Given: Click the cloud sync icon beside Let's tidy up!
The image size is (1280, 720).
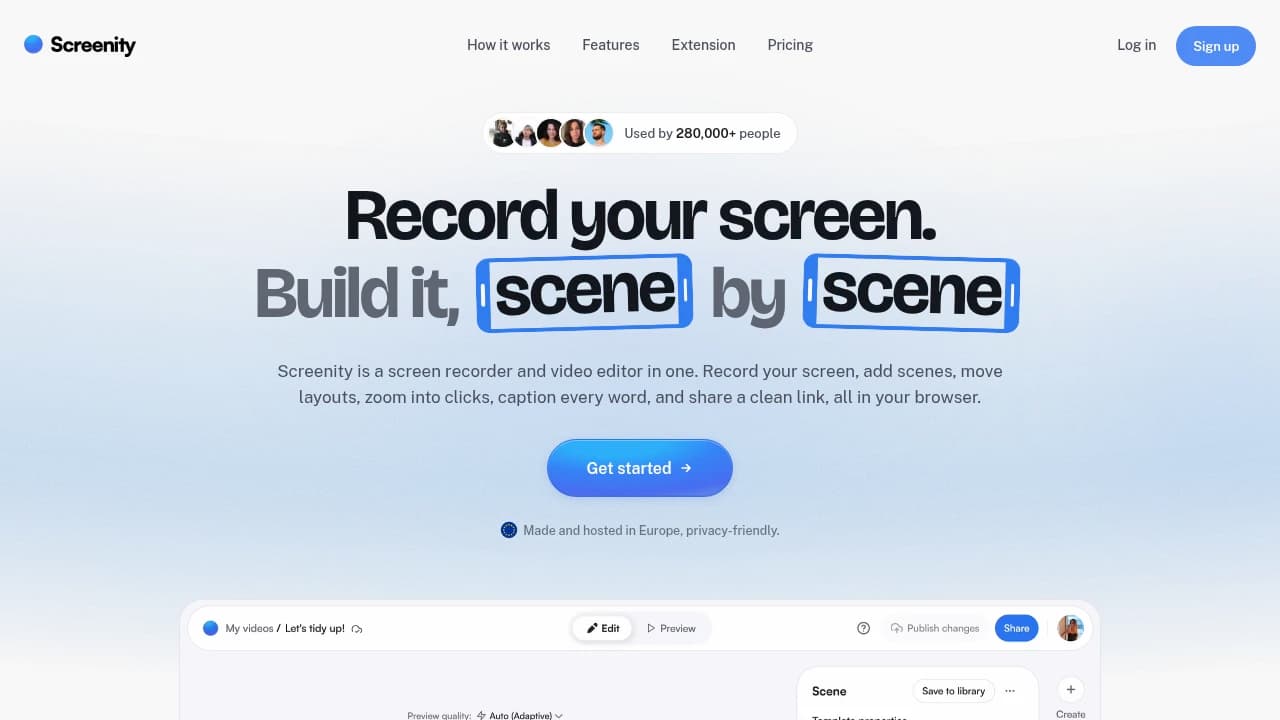Looking at the screenshot, I should pyautogui.click(x=357, y=629).
